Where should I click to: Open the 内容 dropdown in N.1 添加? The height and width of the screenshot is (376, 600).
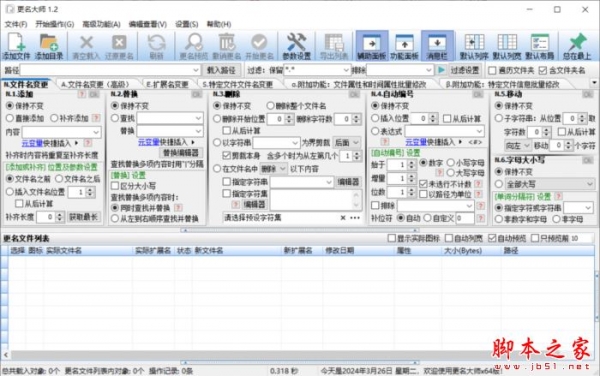(96, 132)
